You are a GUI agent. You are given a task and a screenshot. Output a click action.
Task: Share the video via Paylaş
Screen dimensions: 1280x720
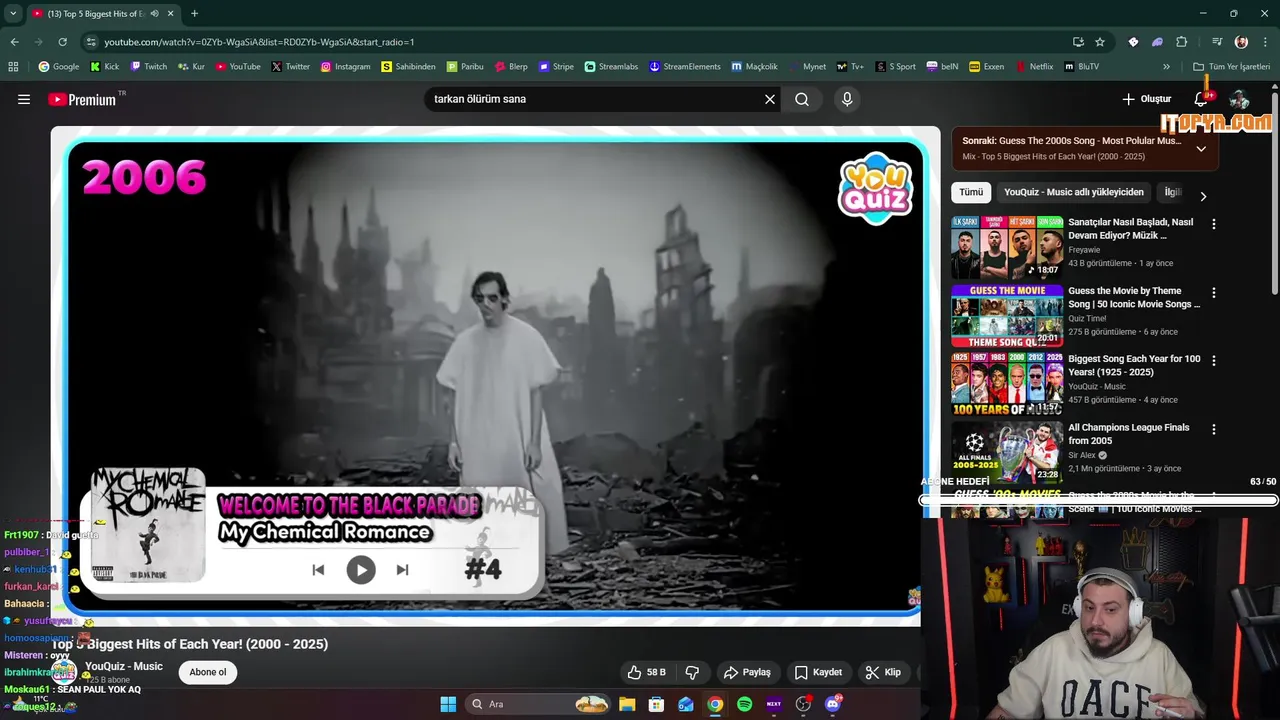click(x=747, y=672)
